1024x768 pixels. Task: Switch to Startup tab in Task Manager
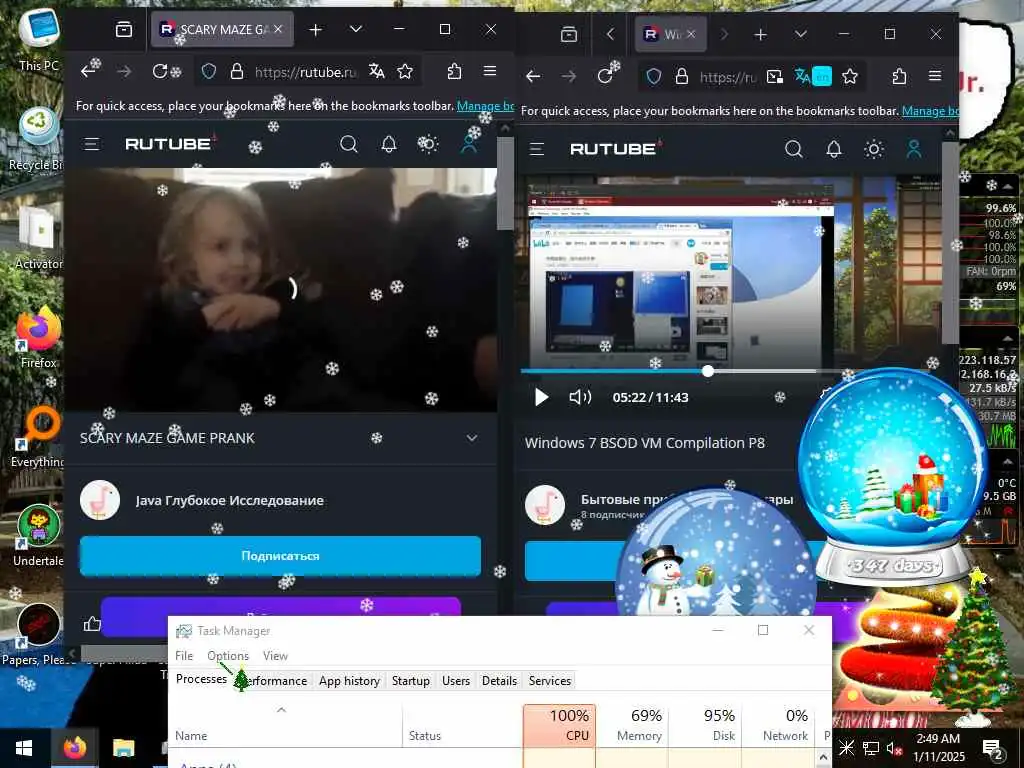411,680
